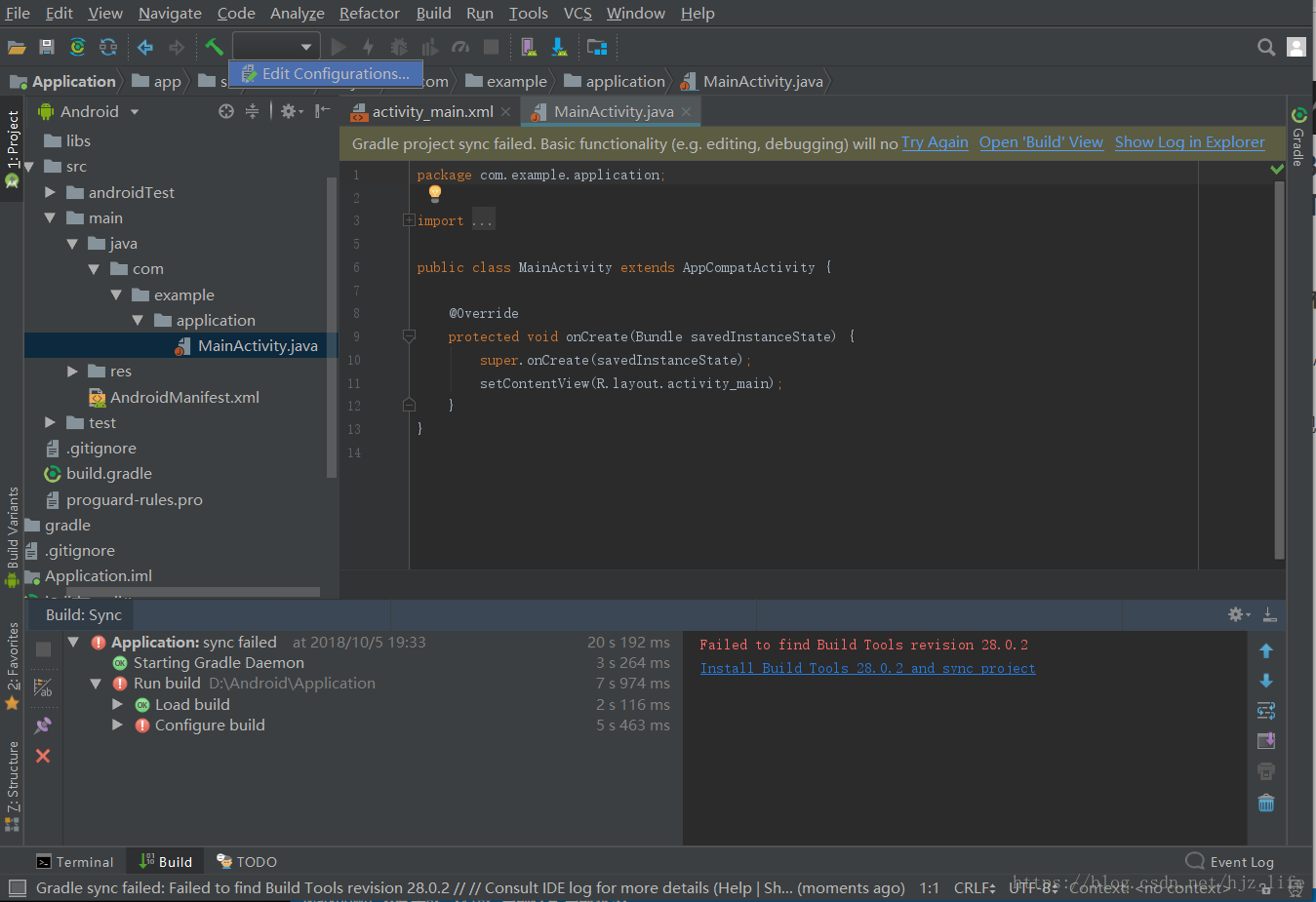Image resolution: width=1316 pixels, height=902 pixels.
Task: Toggle soft-wrap in Build console
Action: pyautogui.click(x=1265, y=711)
